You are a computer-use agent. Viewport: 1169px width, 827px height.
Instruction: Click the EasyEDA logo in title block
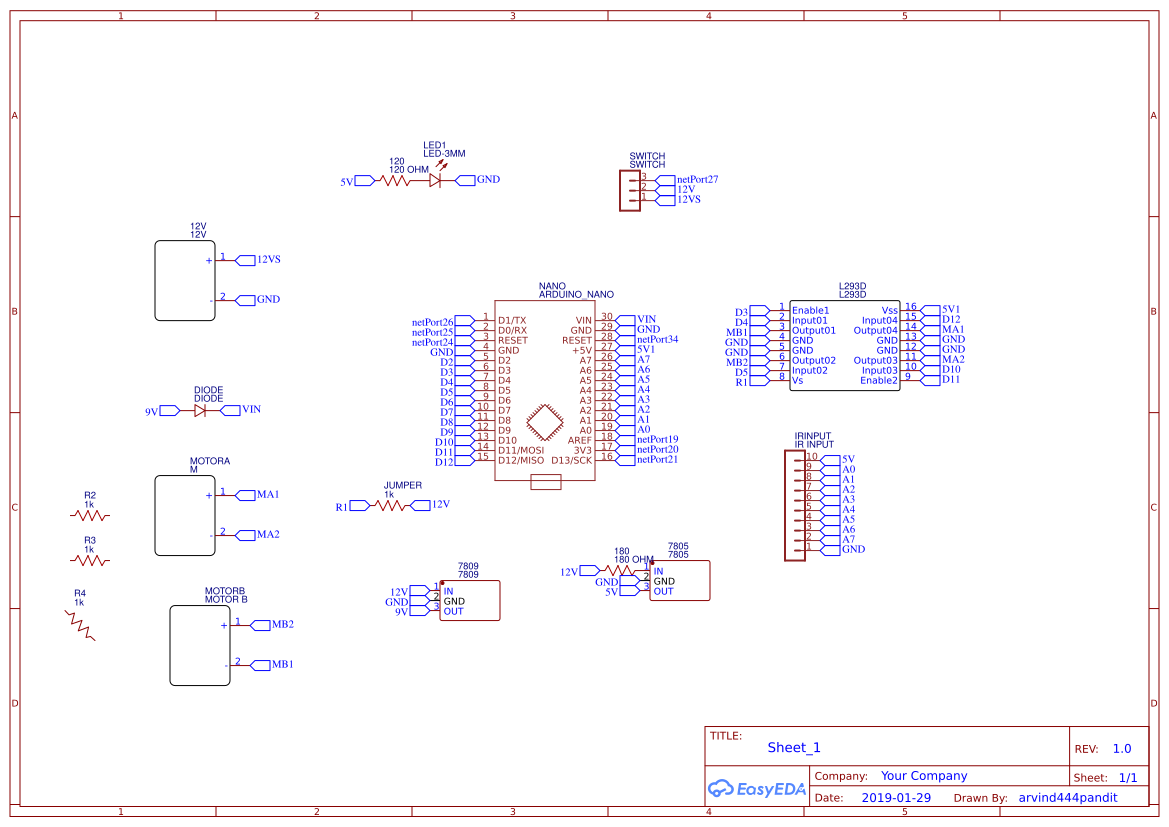coord(756,789)
